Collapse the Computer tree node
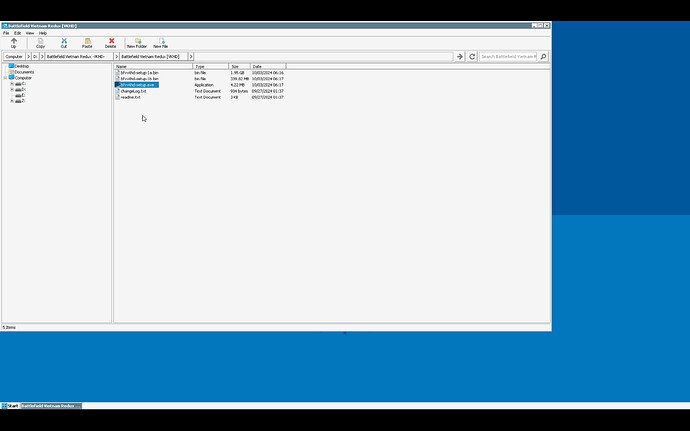Image resolution: width=690 pixels, height=431 pixels. click(x=5, y=78)
